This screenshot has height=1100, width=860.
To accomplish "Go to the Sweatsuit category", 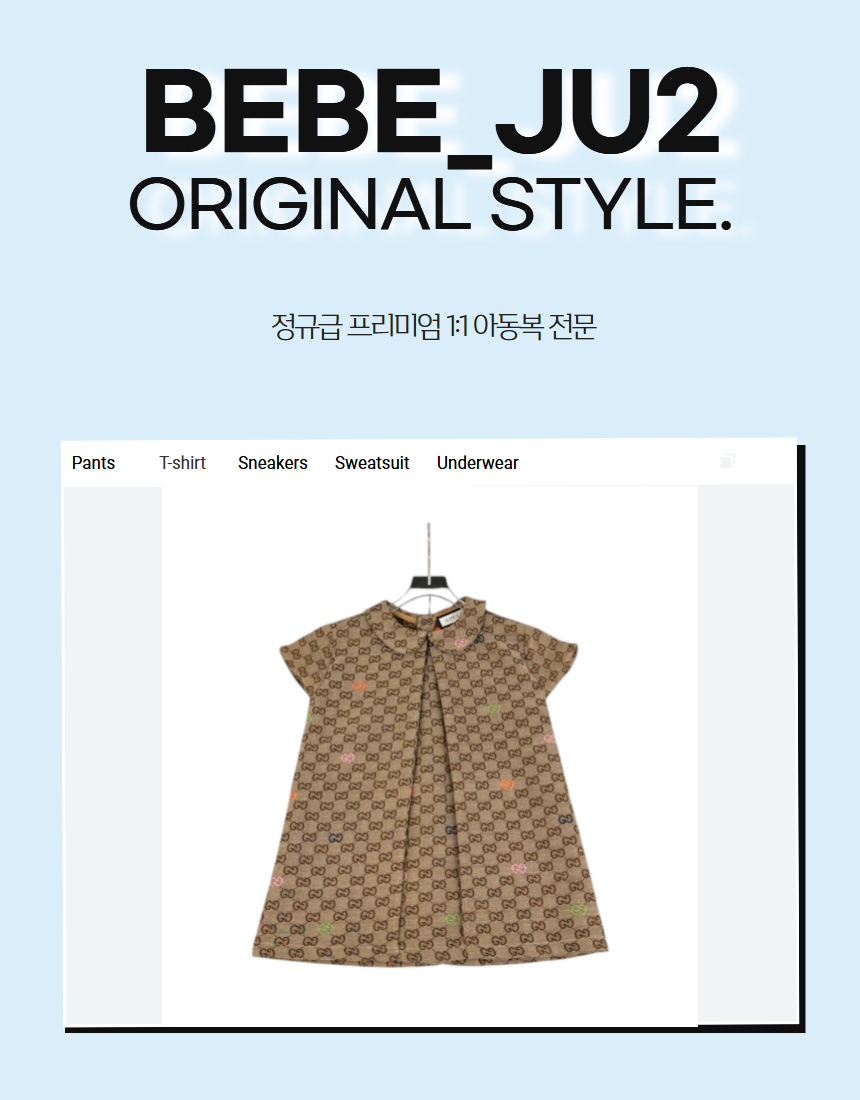I will [x=372, y=463].
